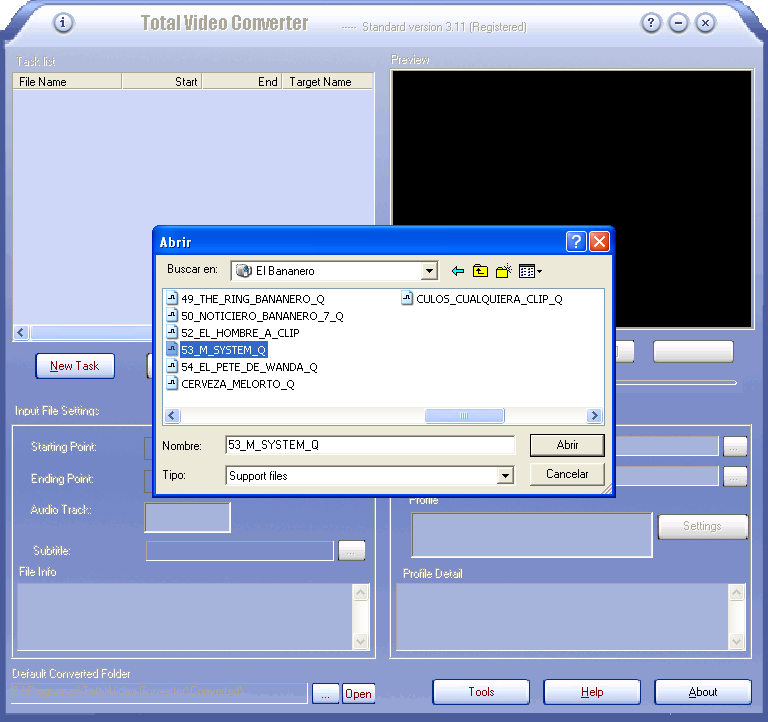This screenshot has height=722, width=768.
Task: Click the Abrir dialog context help button
Action: [x=576, y=241]
